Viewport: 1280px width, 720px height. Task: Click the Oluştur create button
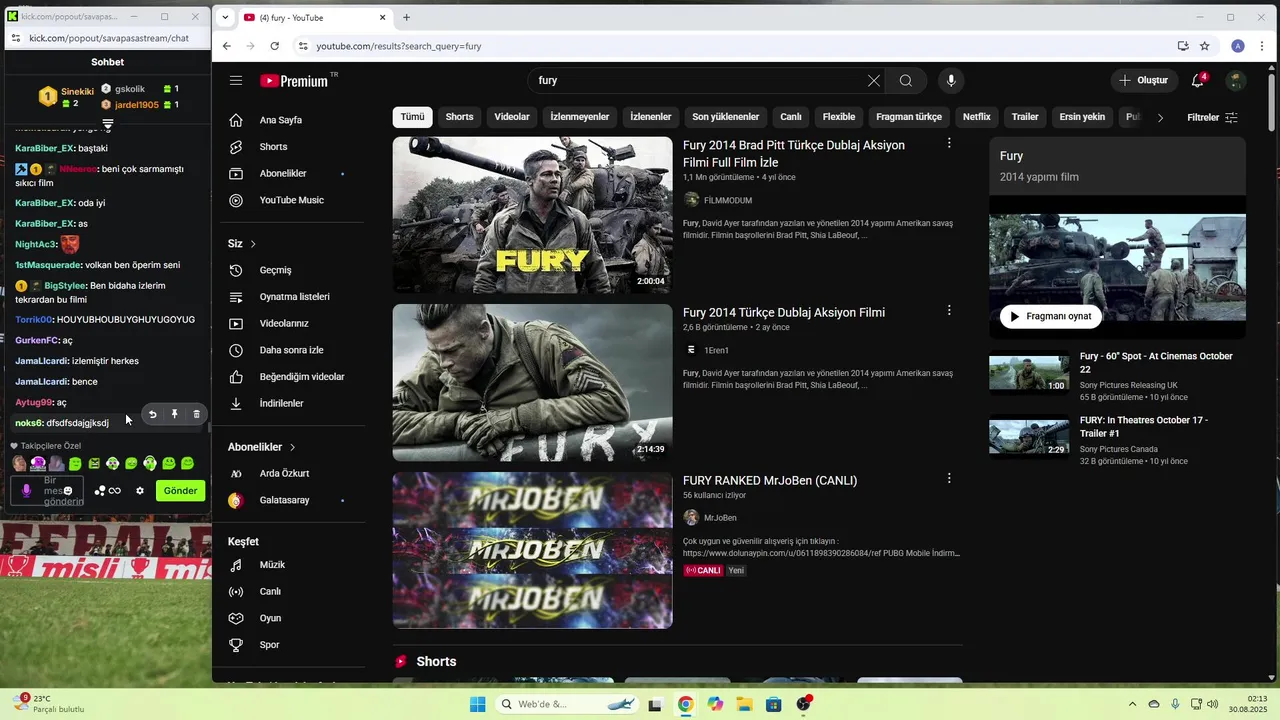coord(1144,81)
